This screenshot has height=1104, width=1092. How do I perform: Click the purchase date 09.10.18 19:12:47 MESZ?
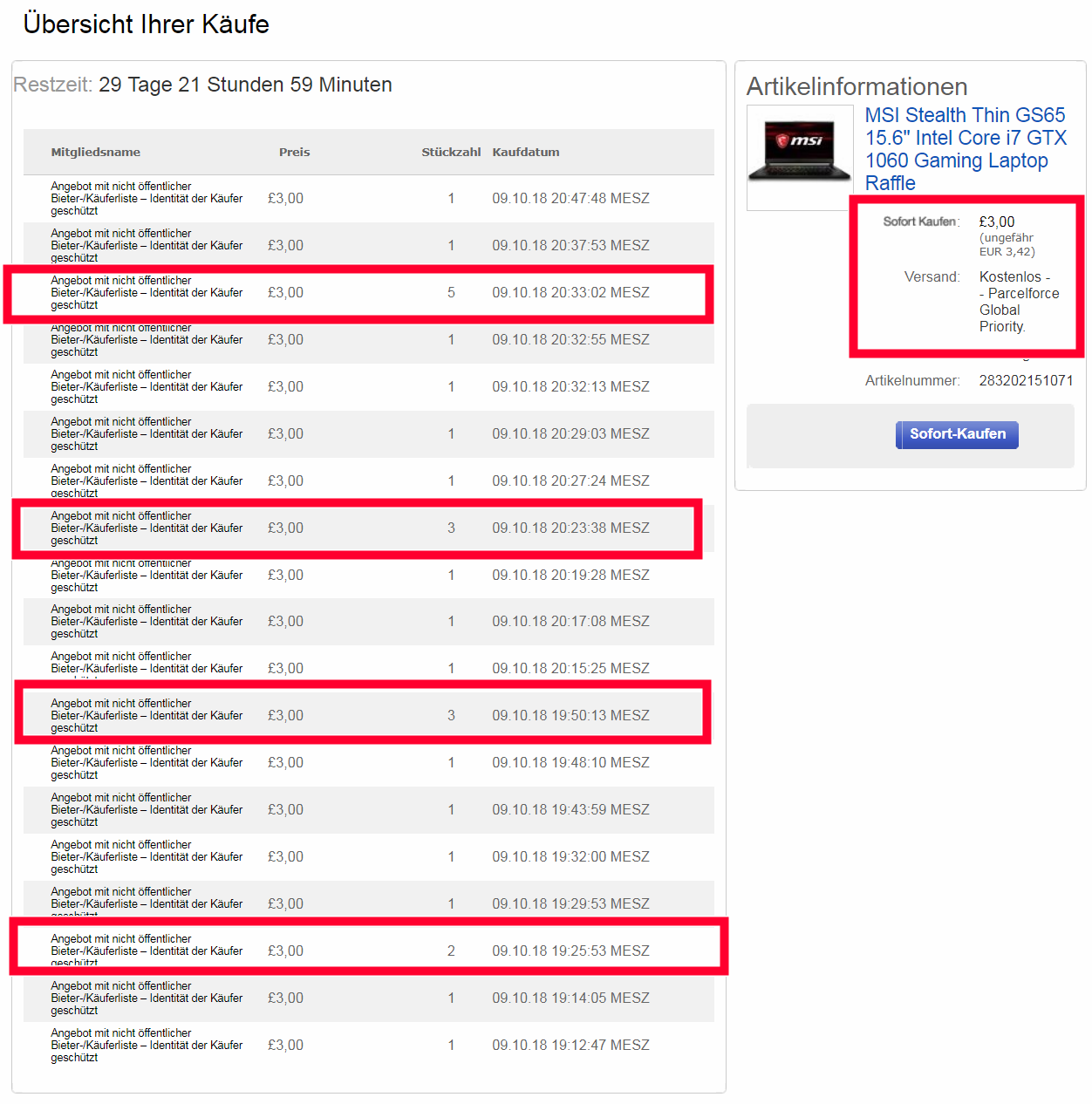pyautogui.click(x=570, y=1045)
